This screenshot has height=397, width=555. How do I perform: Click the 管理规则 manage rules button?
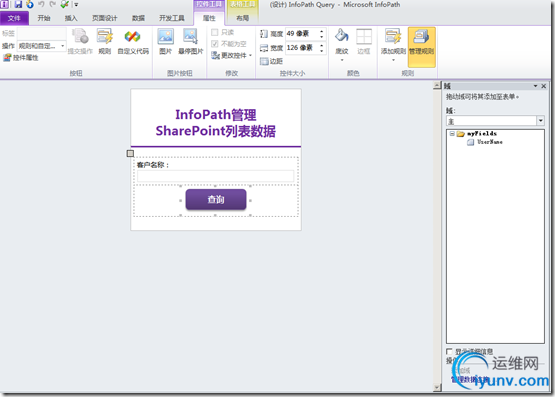422,47
